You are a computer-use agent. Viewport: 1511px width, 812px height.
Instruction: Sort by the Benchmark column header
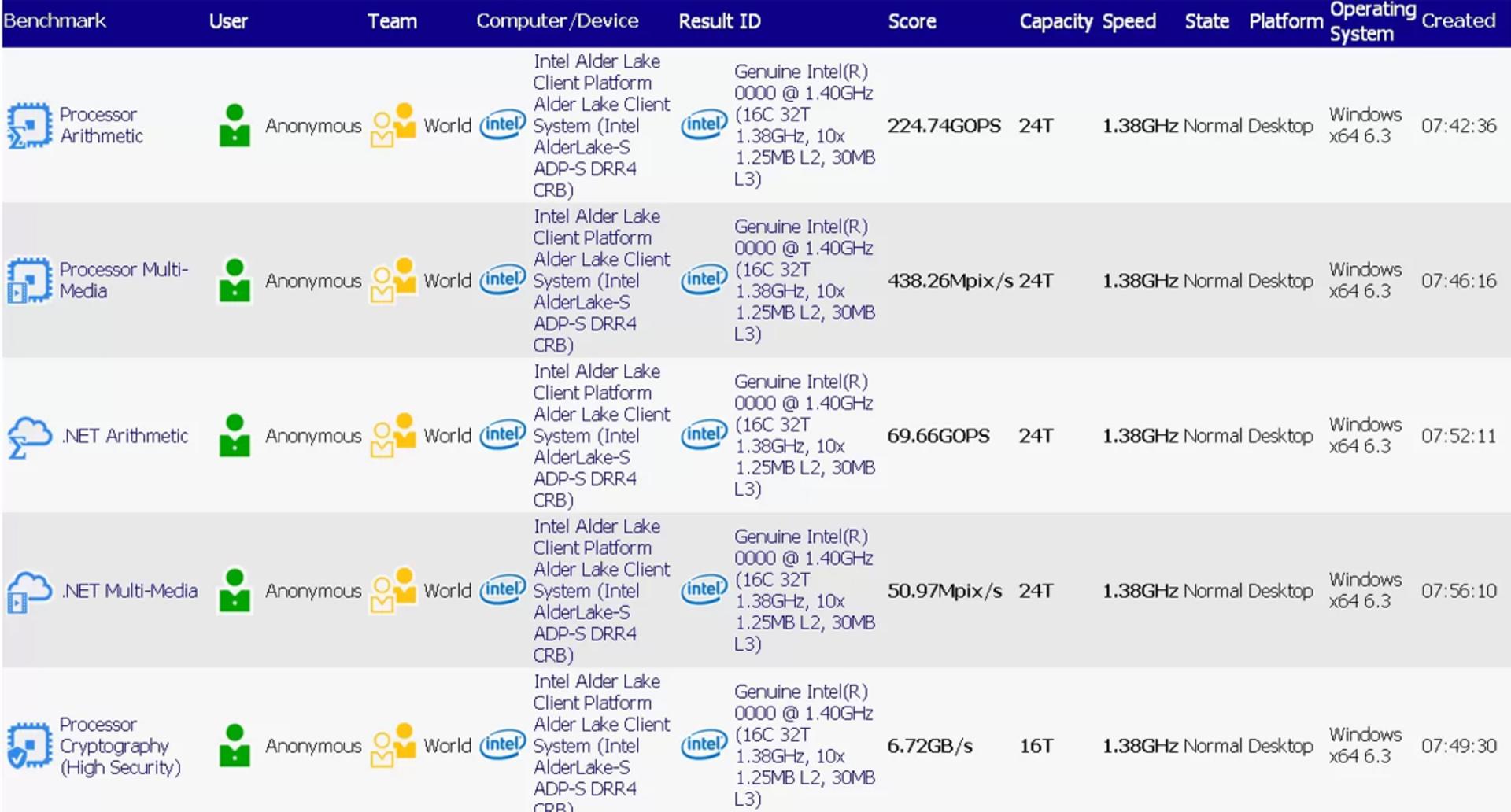(55, 21)
